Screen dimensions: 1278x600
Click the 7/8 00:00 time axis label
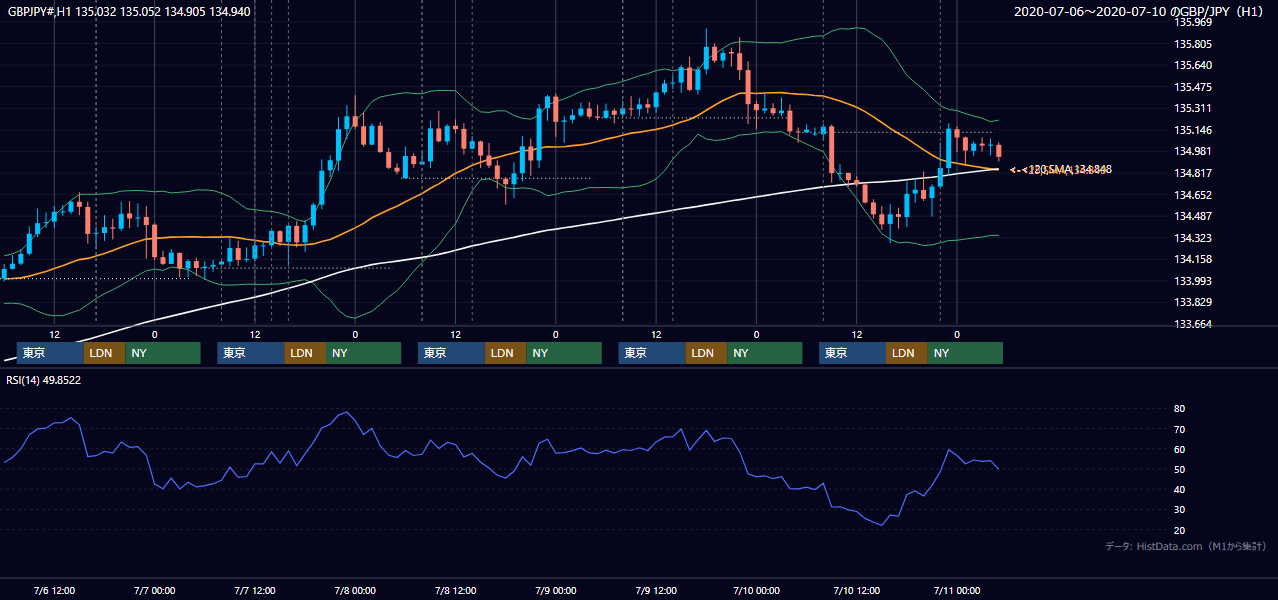[355, 590]
